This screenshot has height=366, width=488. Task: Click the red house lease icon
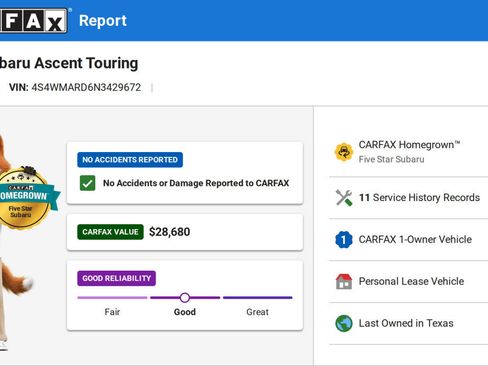(344, 281)
